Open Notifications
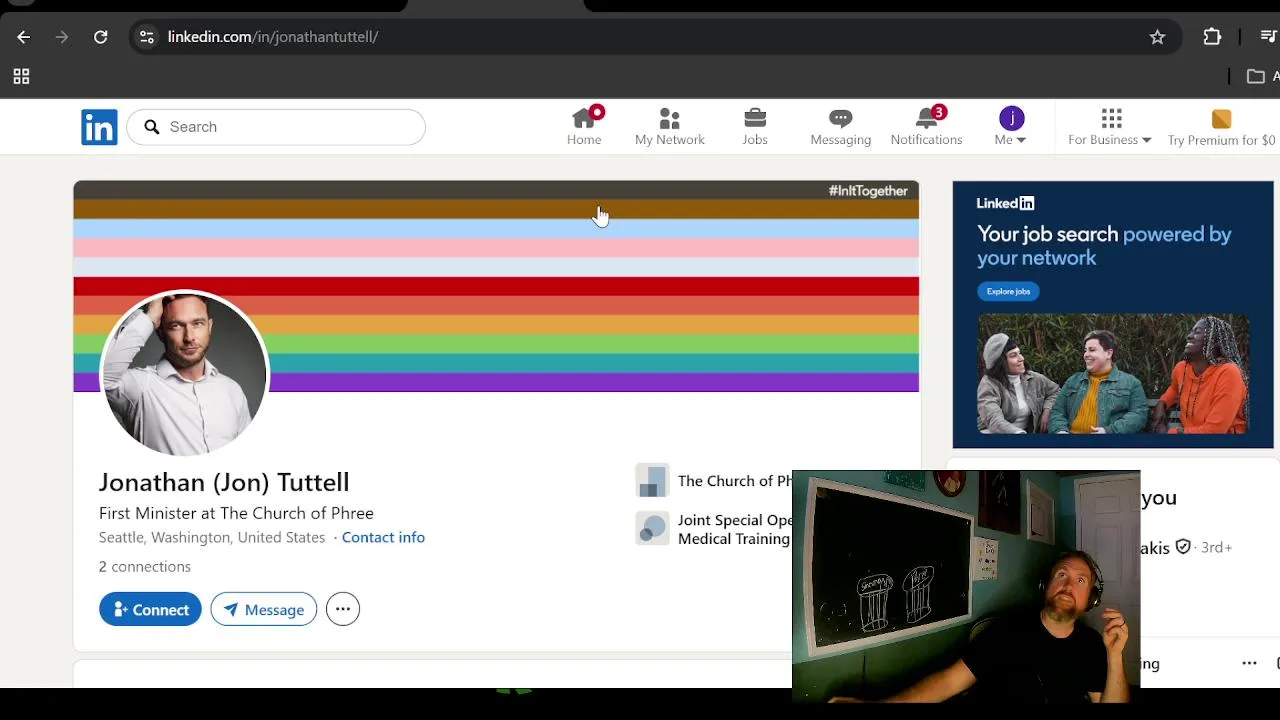 tap(927, 127)
